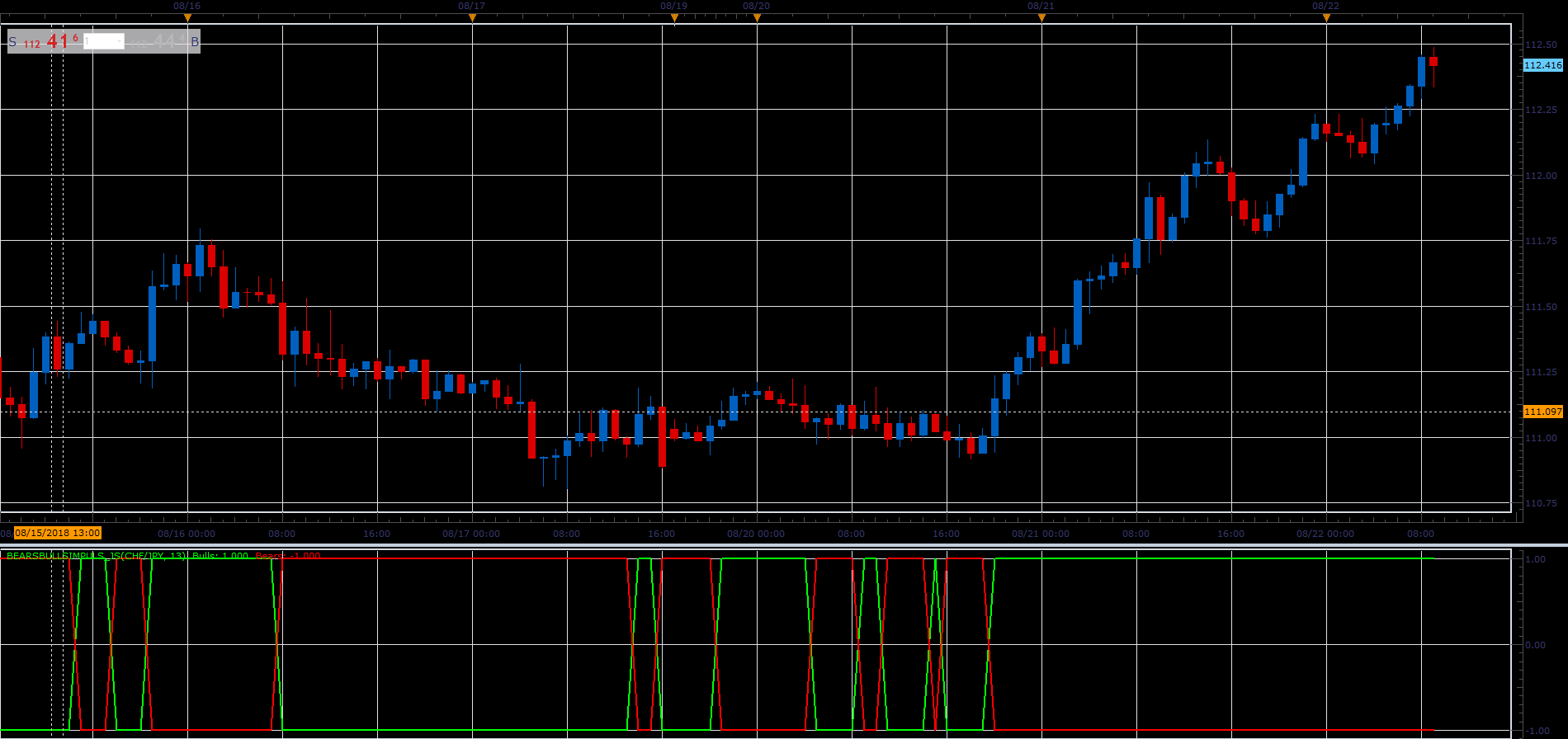
Task: Select the 08/16 orange day marker
Action: coord(187,17)
